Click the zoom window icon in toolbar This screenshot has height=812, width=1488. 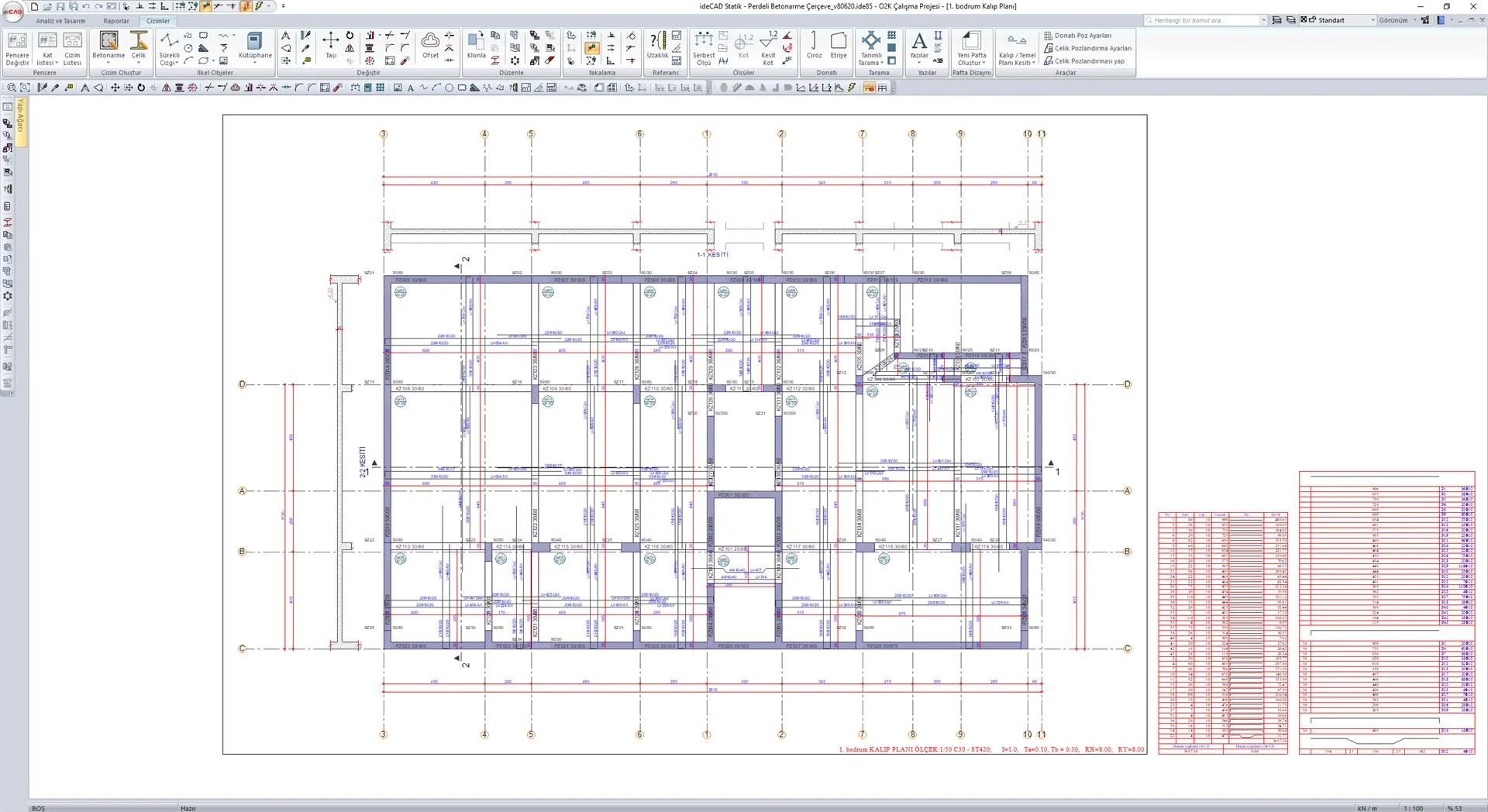[x=25, y=88]
